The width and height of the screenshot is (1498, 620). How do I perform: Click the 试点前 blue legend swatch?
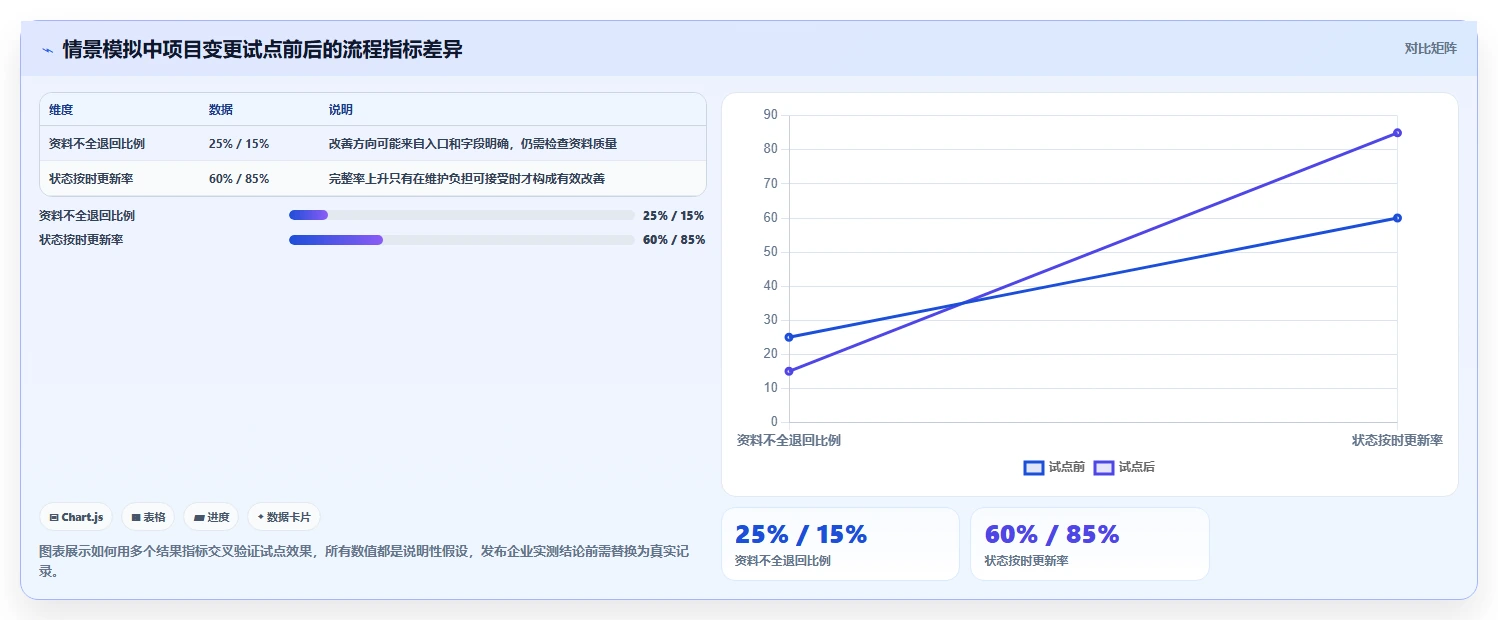(x=1034, y=467)
